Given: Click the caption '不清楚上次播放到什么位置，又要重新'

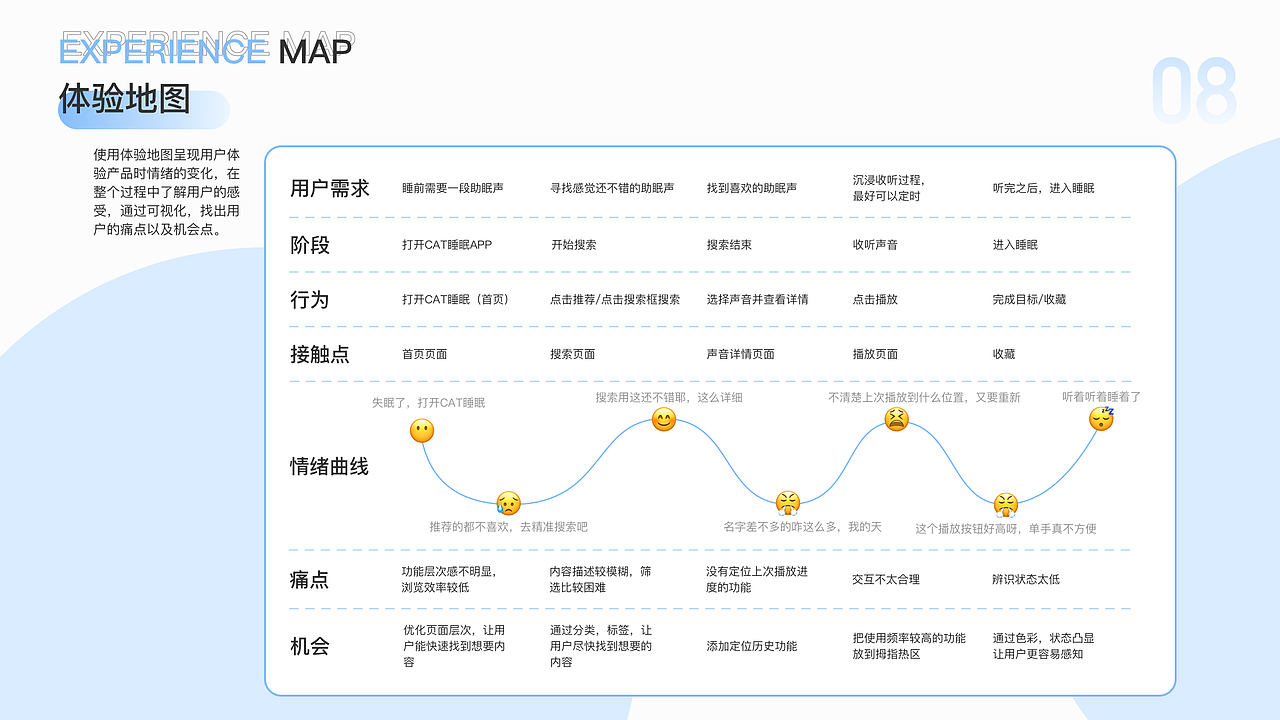Looking at the screenshot, I should [x=925, y=397].
